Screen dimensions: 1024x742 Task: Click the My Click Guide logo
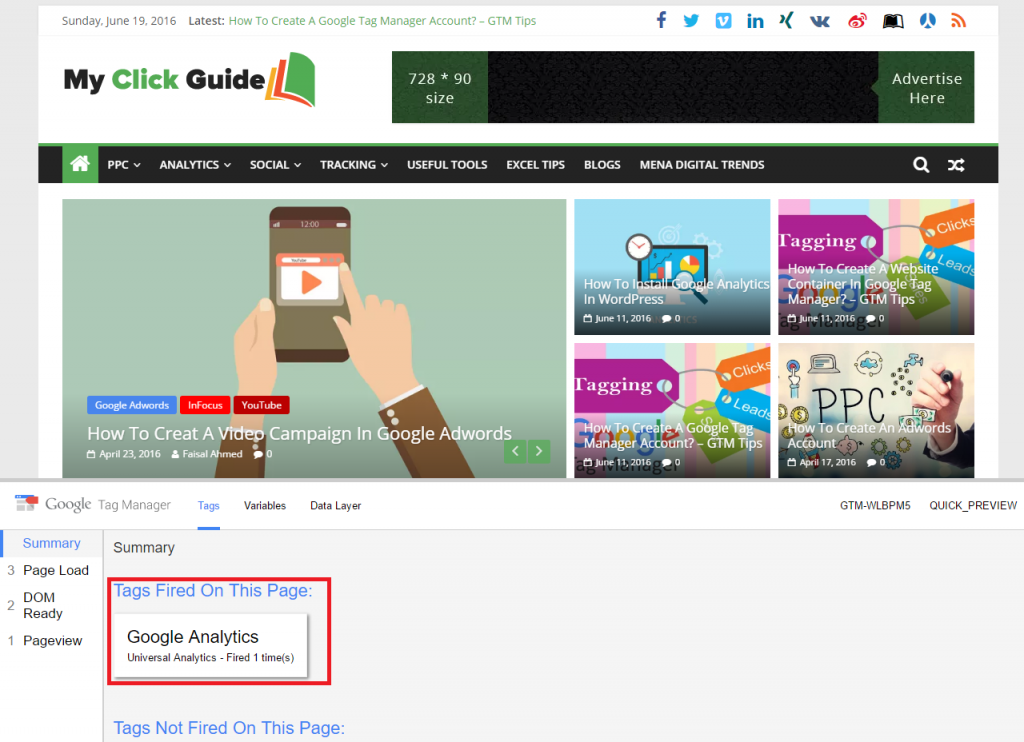(x=189, y=79)
